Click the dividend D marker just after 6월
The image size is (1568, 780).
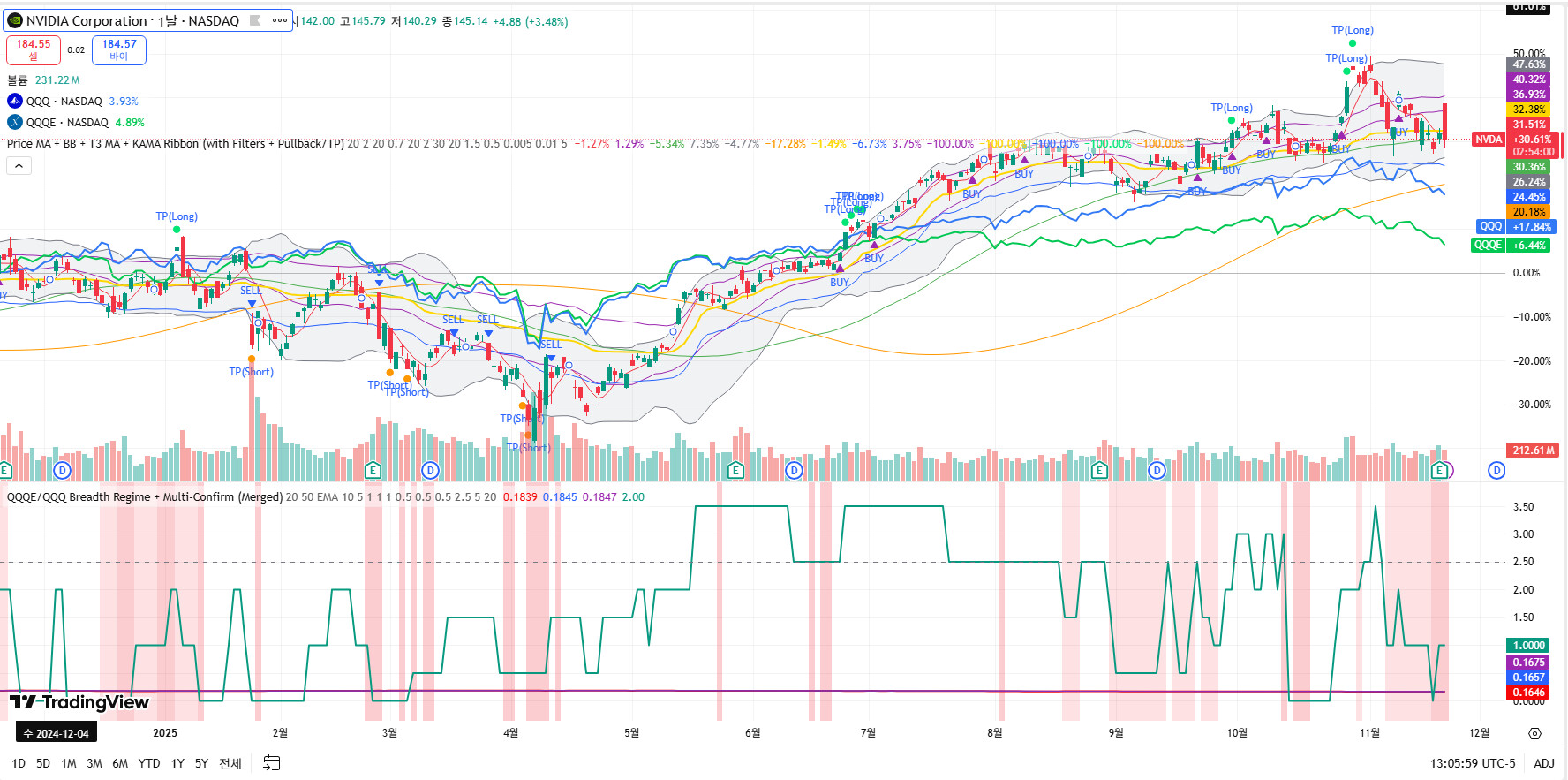(x=794, y=470)
